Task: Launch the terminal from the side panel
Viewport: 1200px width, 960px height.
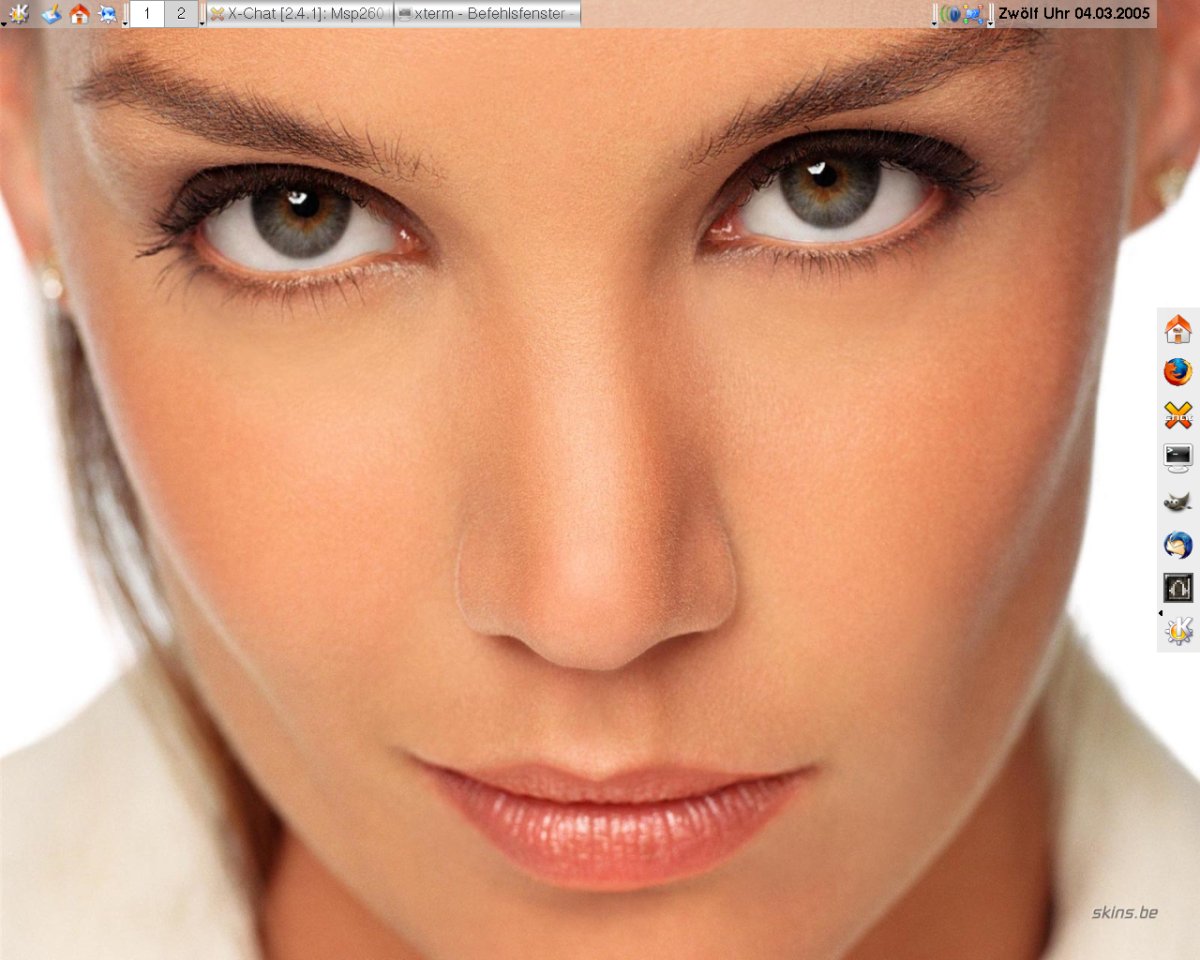Action: pos(1178,459)
